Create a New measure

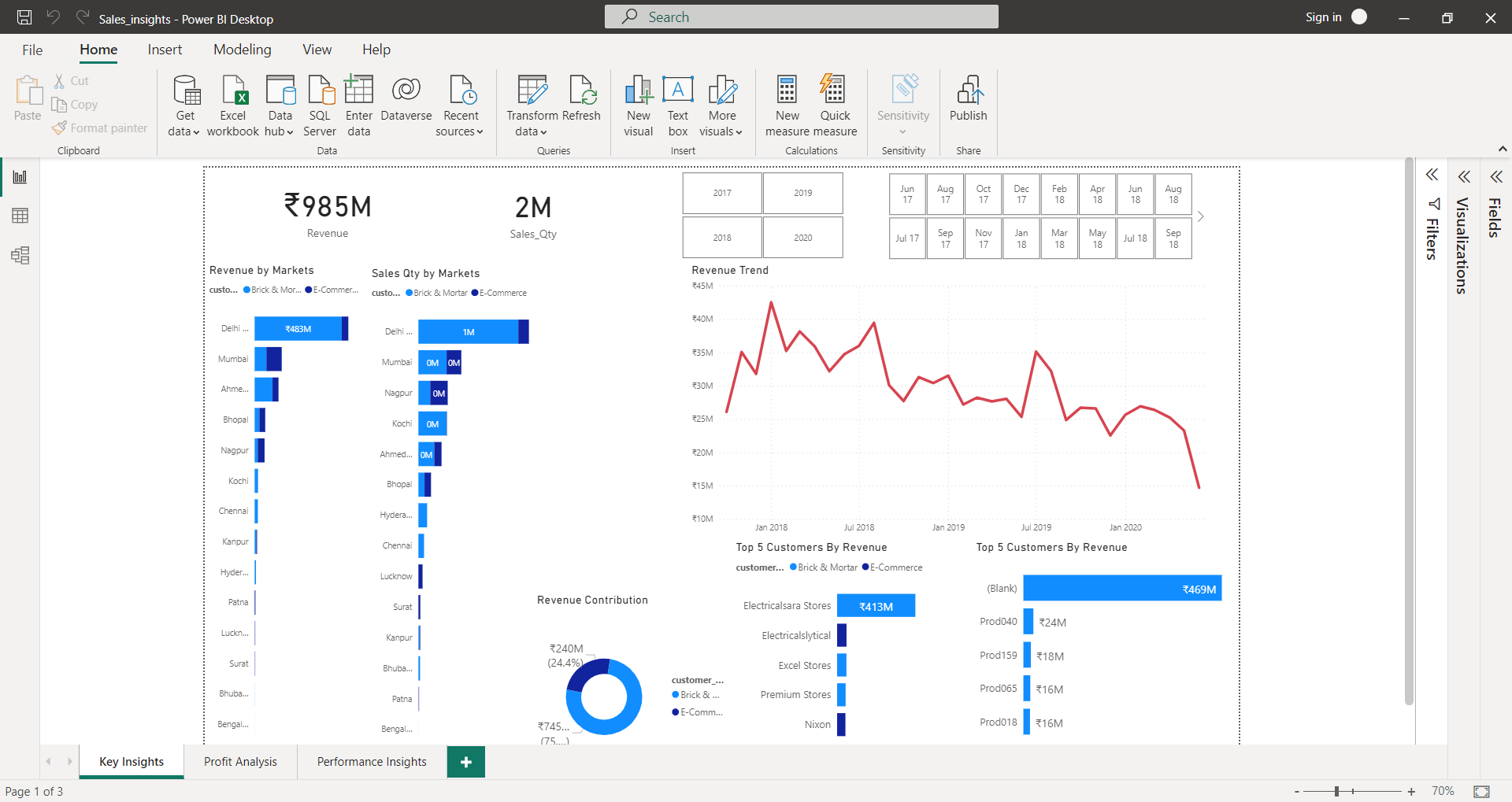click(786, 105)
